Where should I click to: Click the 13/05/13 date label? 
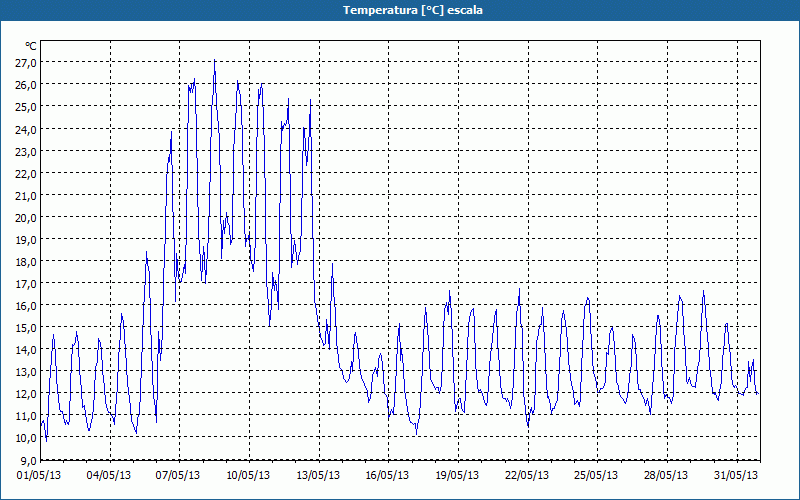point(318,475)
